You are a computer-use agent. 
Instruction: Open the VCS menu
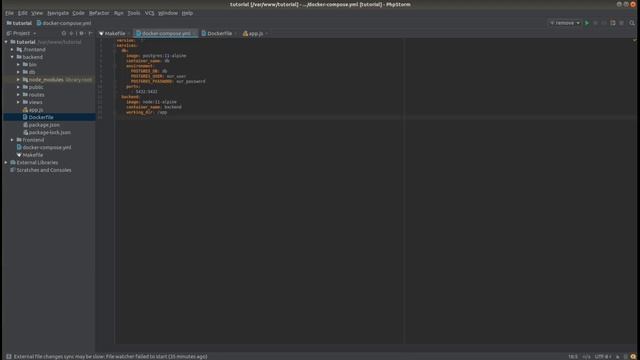[x=149, y=13]
